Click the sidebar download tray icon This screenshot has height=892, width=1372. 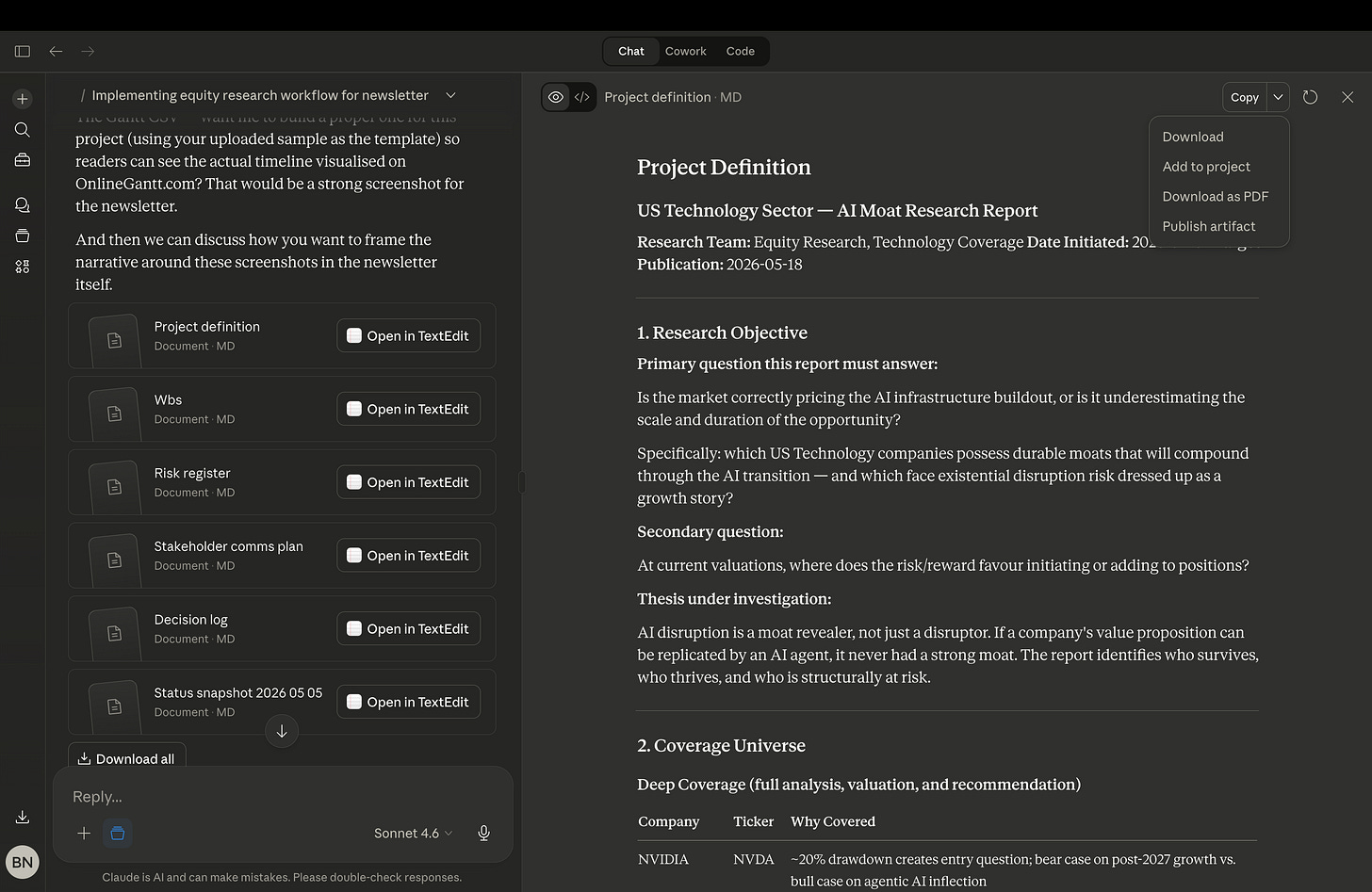(x=23, y=817)
